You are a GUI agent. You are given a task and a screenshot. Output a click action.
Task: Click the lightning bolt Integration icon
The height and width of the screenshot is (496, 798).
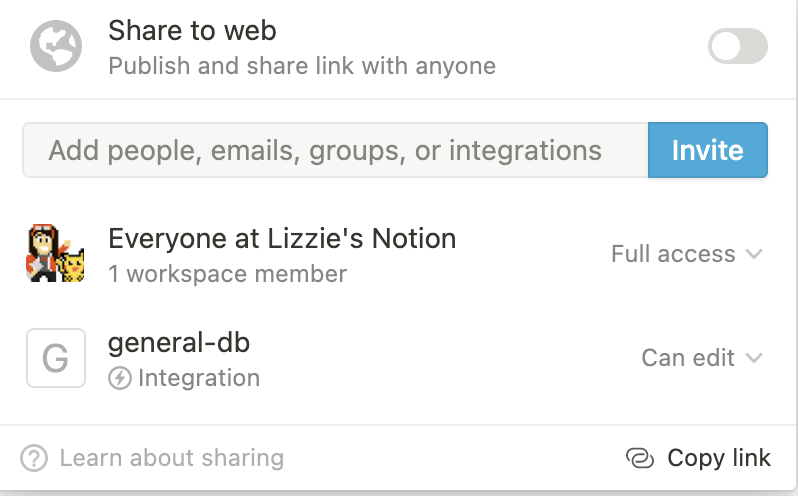click(120, 378)
